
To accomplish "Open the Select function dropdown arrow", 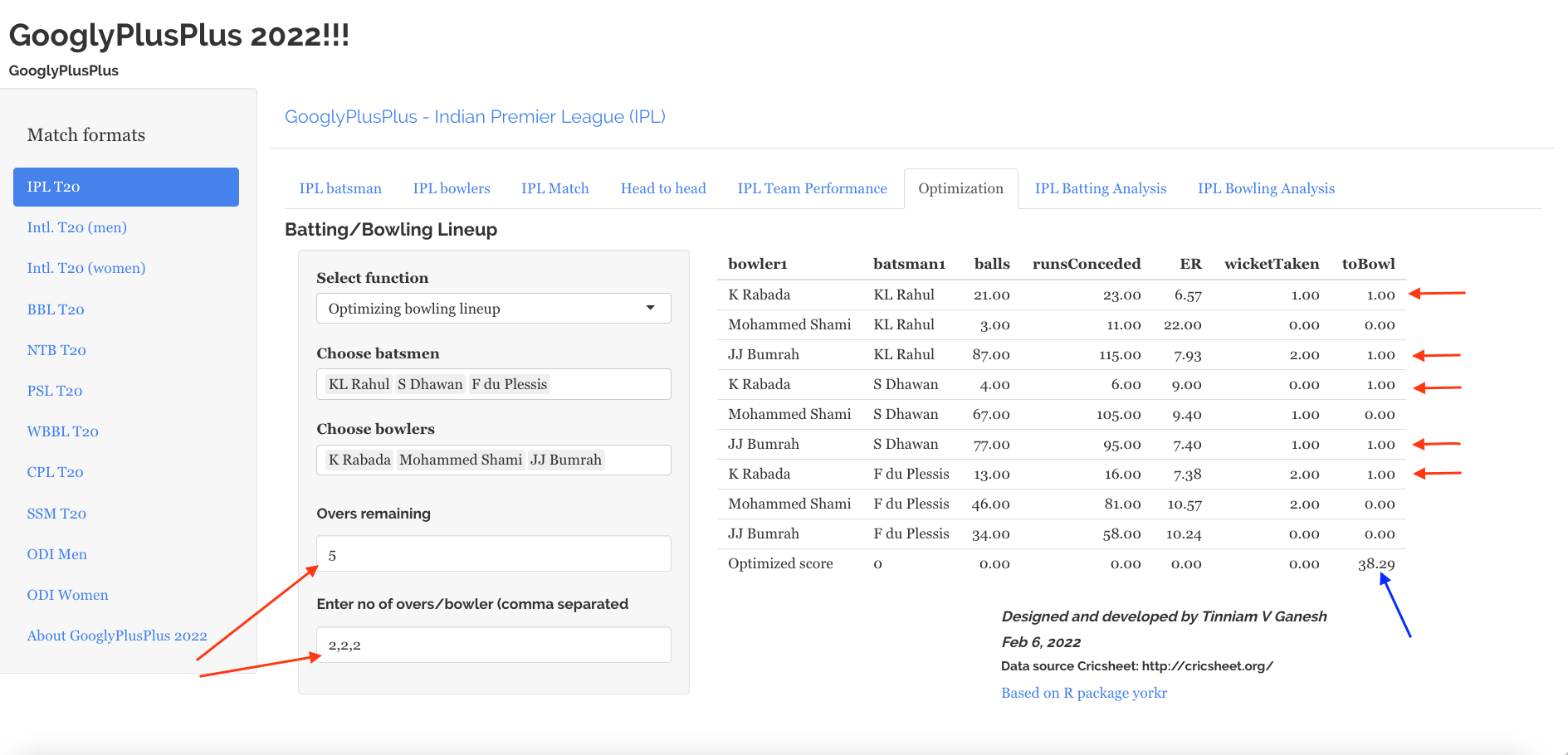I will pos(650,308).
